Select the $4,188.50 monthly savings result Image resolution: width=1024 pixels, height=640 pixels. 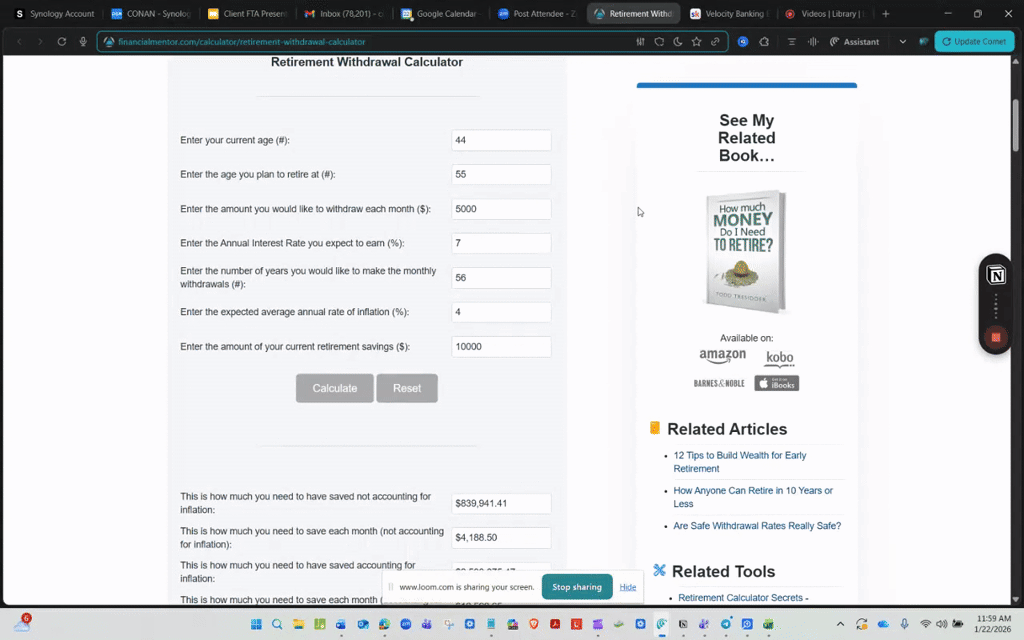coord(501,537)
